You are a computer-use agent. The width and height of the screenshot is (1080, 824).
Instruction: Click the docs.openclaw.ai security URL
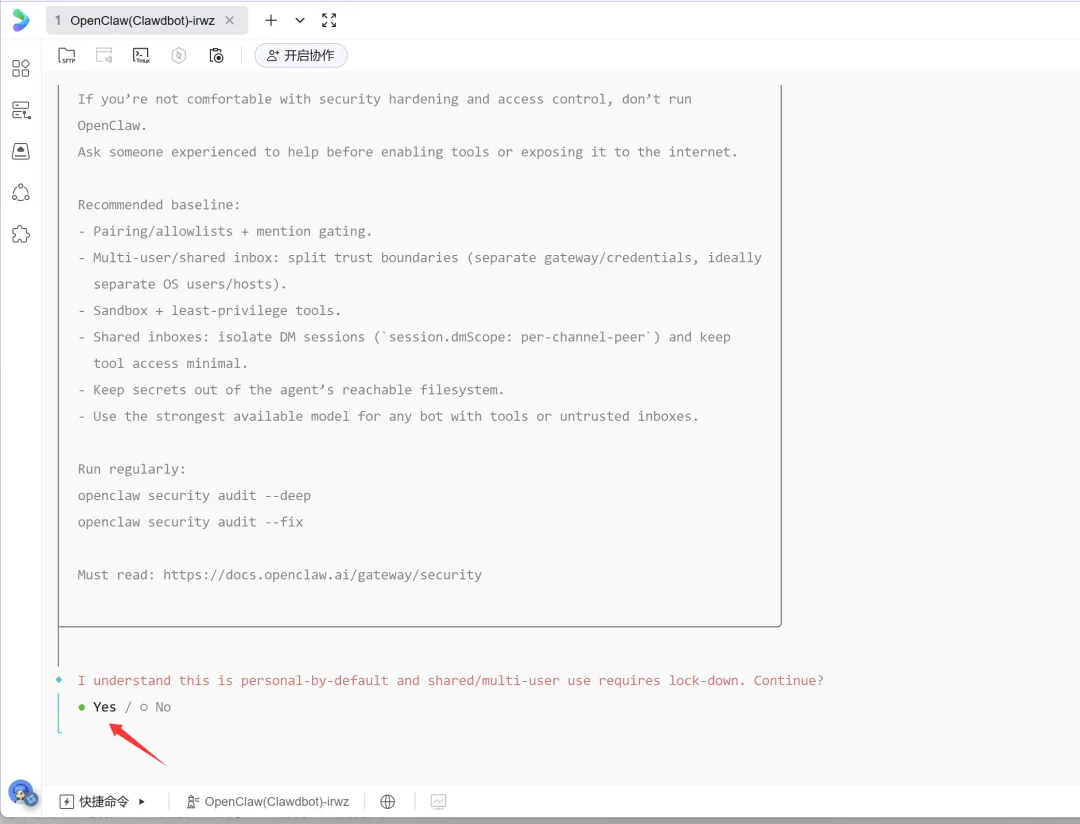(x=322, y=575)
